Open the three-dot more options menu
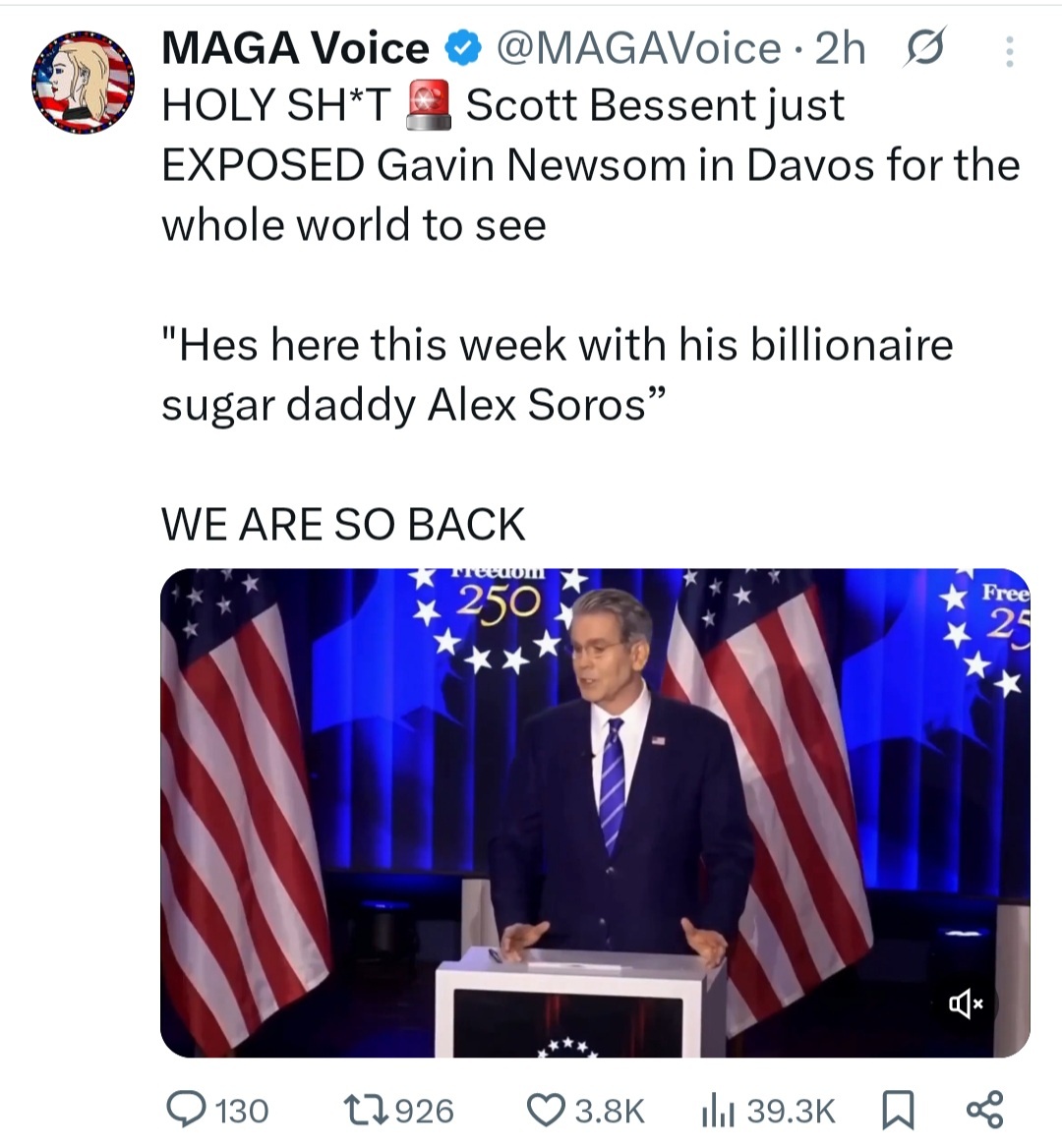The height and width of the screenshot is (1148, 1062). (x=1009, y=51)
